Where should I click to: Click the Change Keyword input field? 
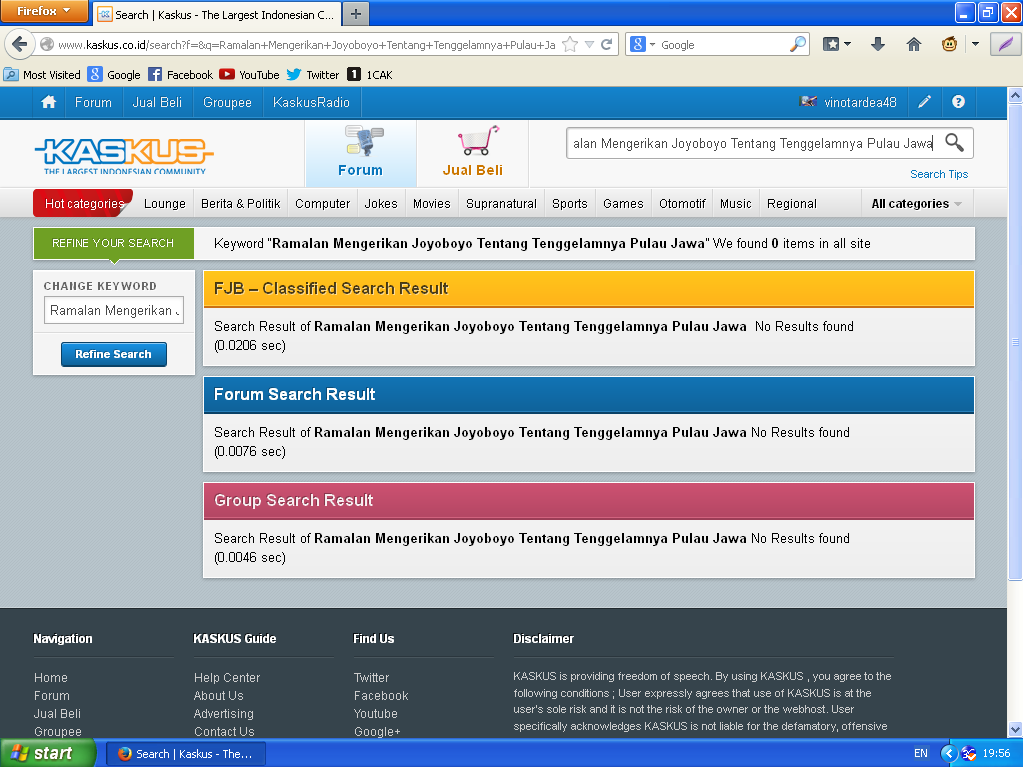(114, 310)
